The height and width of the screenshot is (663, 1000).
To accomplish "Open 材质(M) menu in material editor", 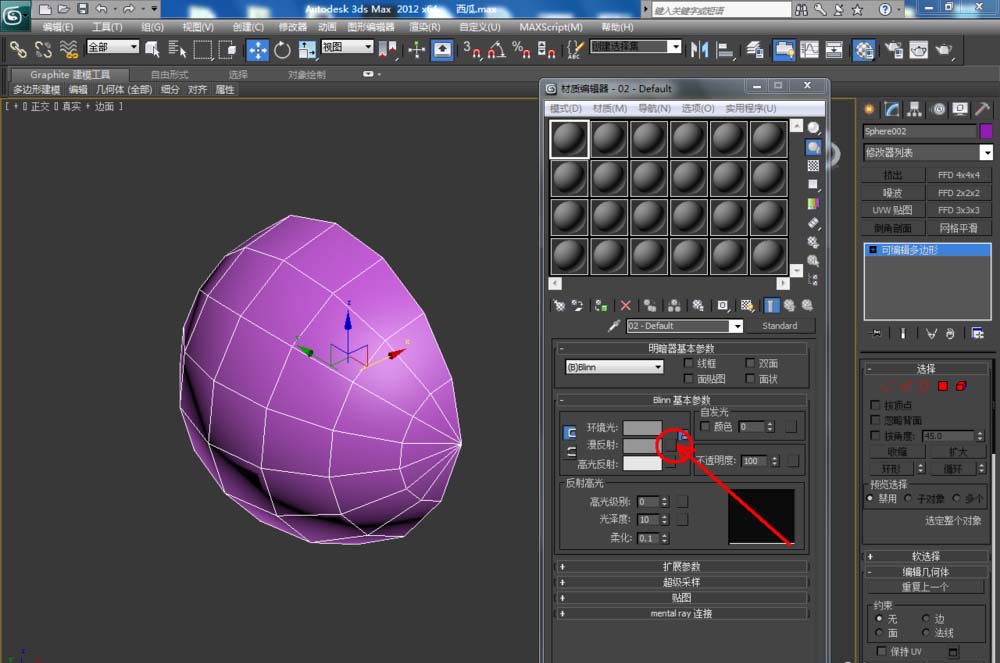I will click(x=609, y=108).
